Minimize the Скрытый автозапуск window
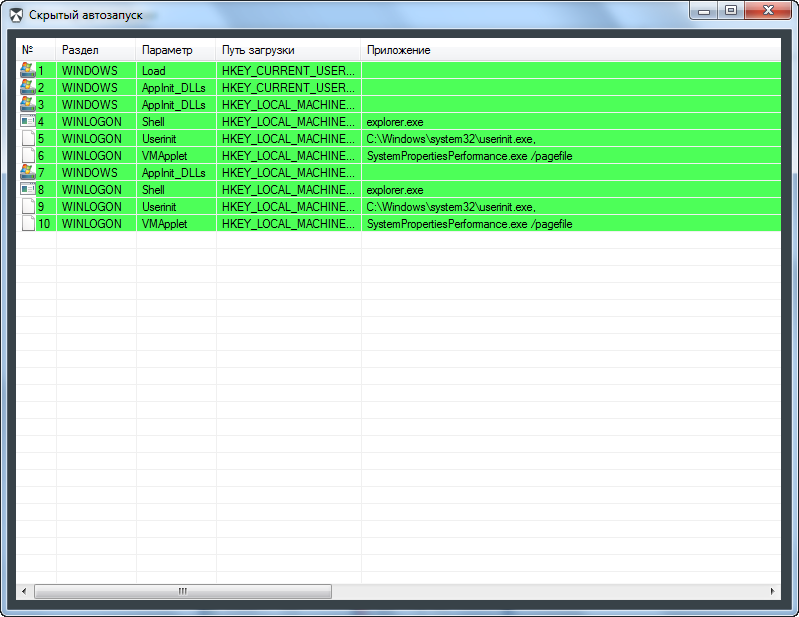 tap(704, 10)
